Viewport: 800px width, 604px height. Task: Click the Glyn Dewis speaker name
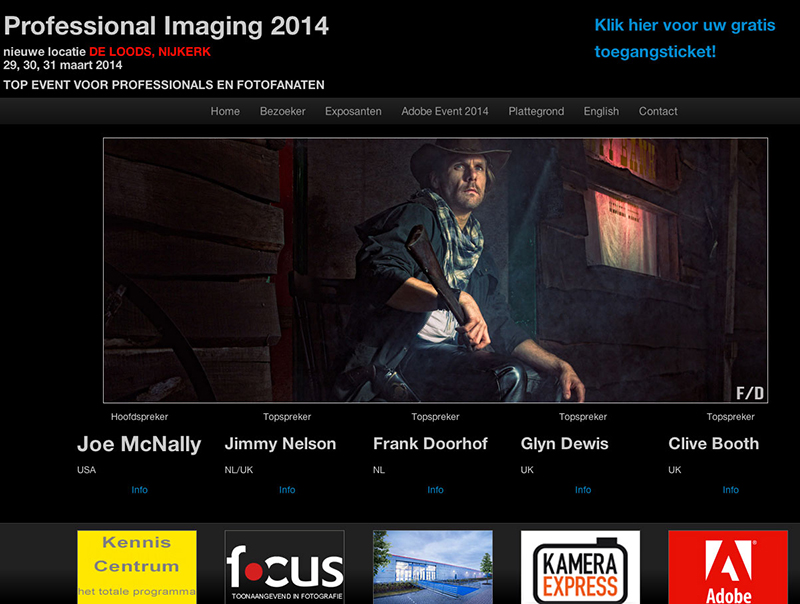pyautogui.click(x=564, y=444)
